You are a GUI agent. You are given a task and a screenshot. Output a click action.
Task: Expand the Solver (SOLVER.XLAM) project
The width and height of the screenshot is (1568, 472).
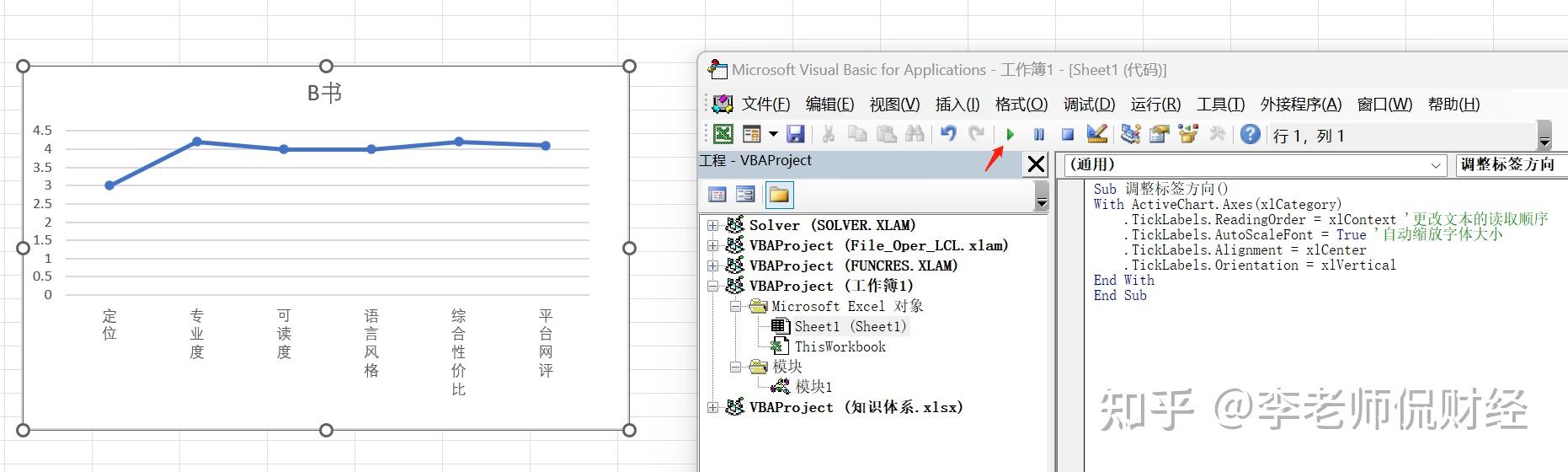[x=712, y=225]
